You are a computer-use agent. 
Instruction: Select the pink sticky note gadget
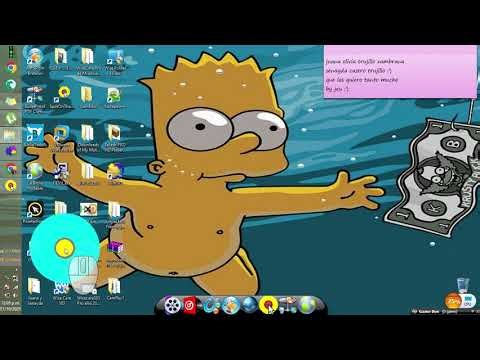400,72
